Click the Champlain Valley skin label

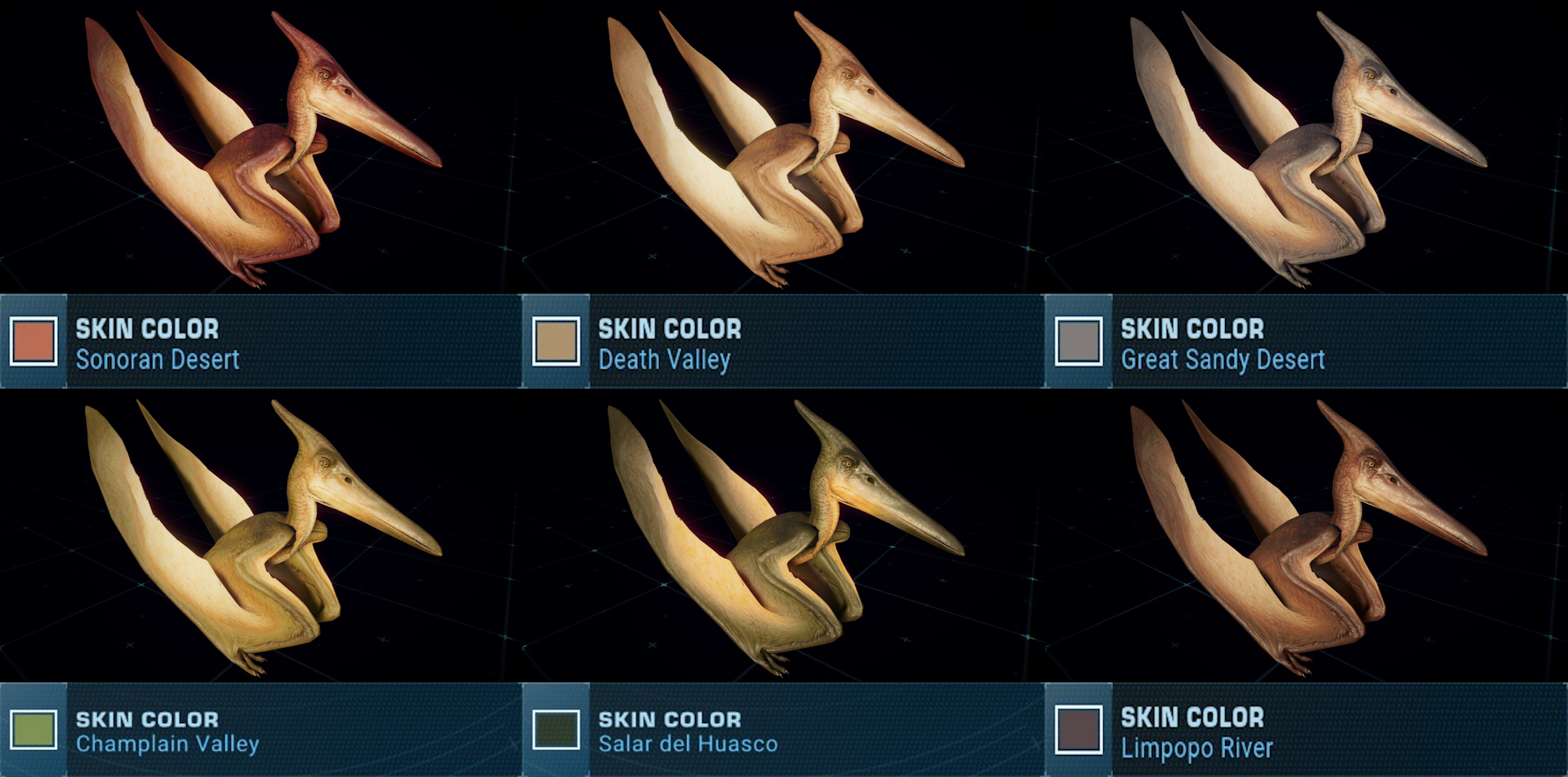click(x=167, y=744)
